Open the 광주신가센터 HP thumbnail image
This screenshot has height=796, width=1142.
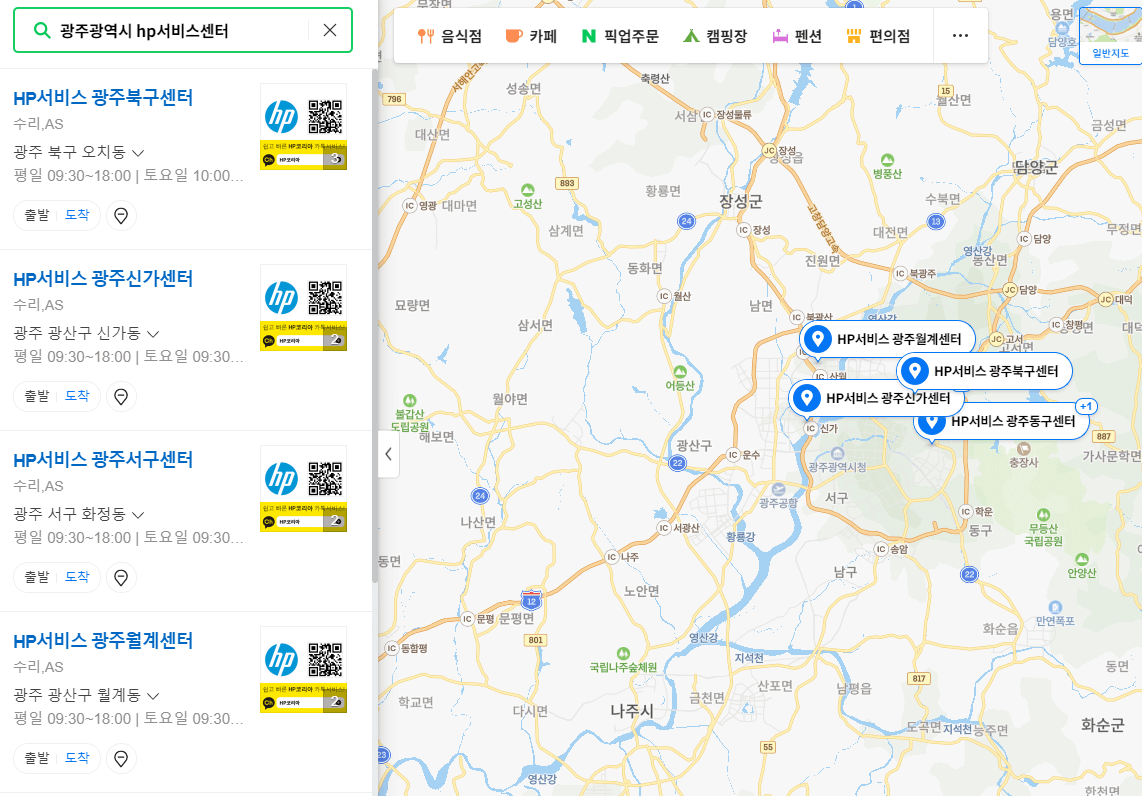(x=303, y=307)
